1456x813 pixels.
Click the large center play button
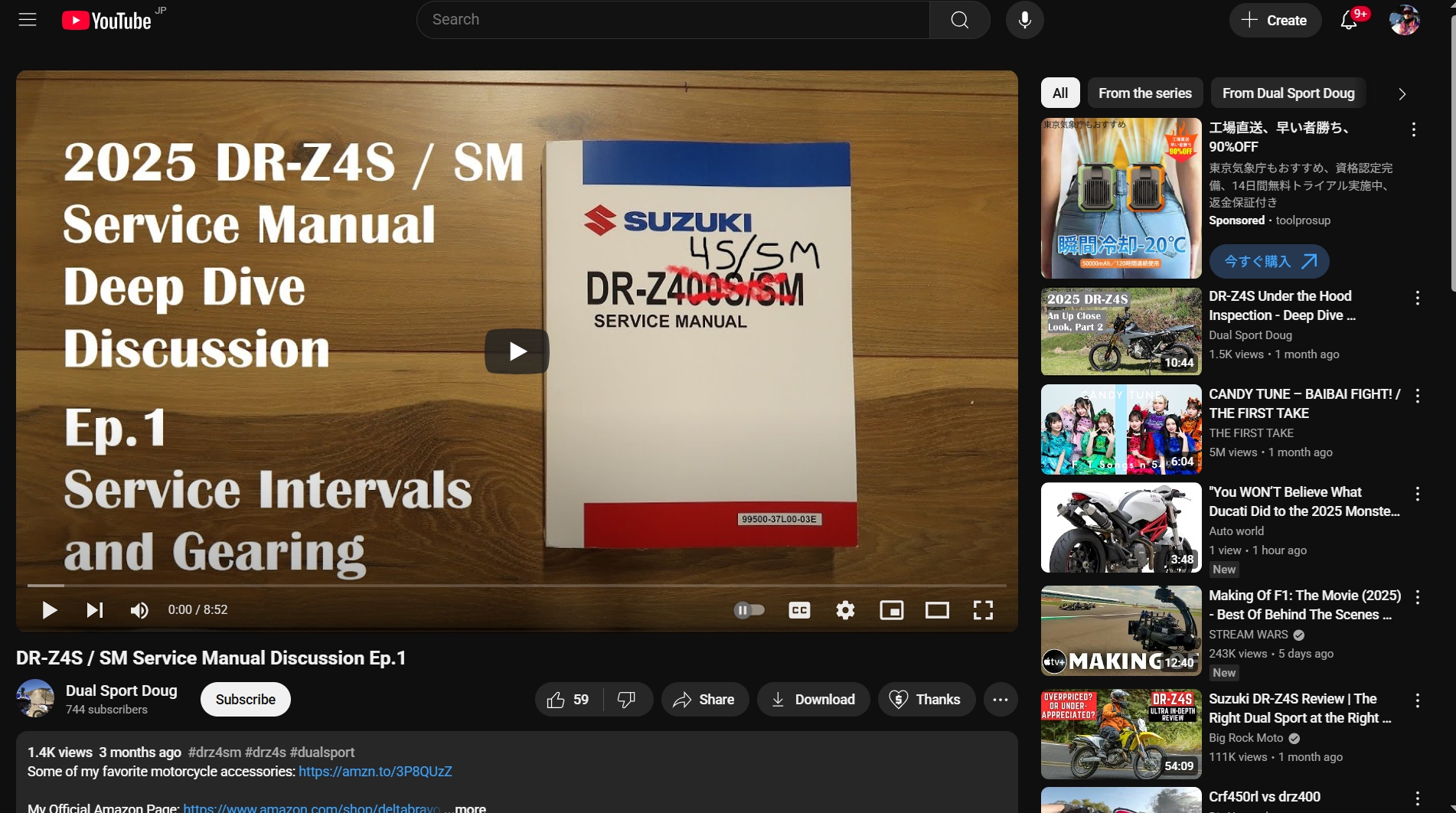[517, 351]
